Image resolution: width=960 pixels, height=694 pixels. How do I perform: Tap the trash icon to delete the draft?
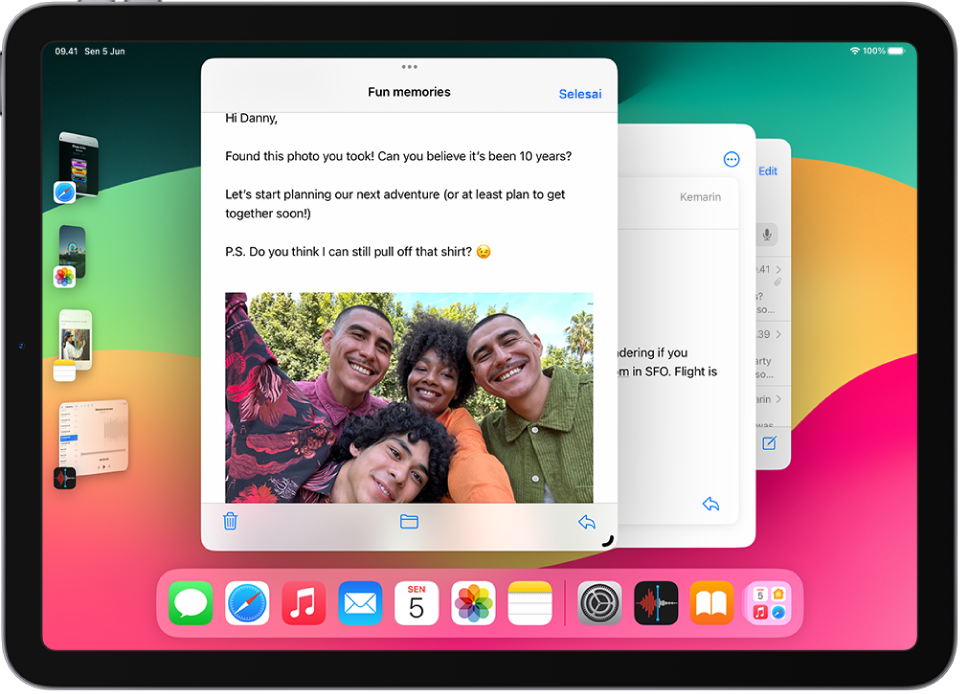231,521
